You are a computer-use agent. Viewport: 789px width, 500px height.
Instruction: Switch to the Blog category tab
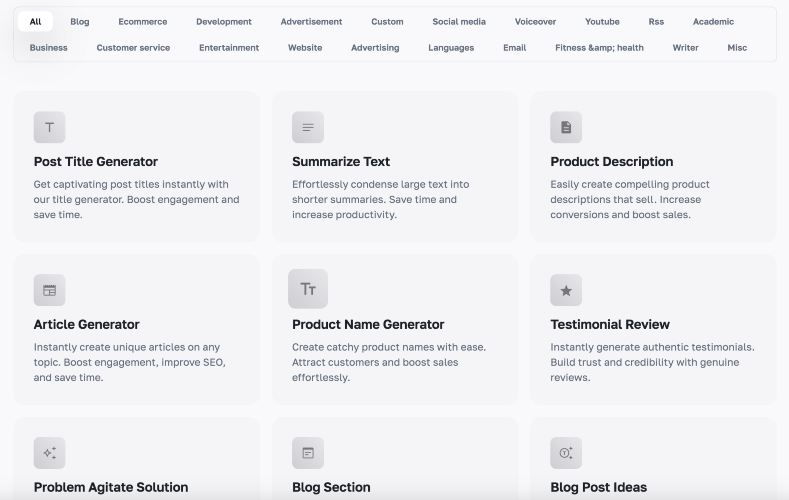click(80, 22)
